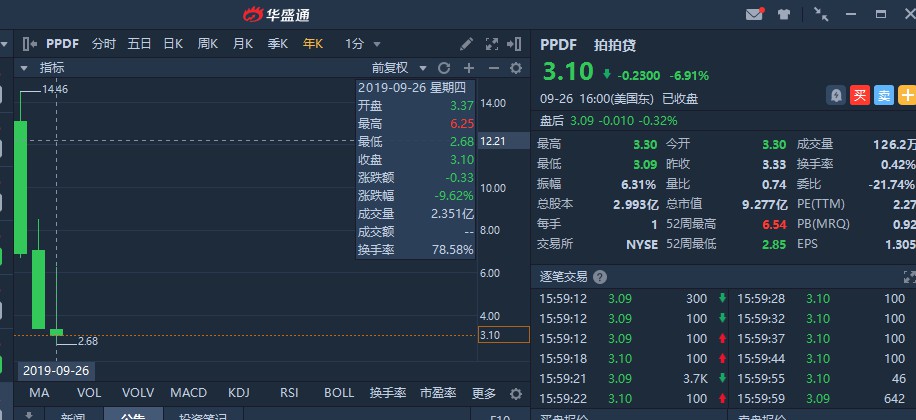The height and width of the screenshot is (420, 916).
Task: Zoom in chart with plus icon
Action: [468, 68]
